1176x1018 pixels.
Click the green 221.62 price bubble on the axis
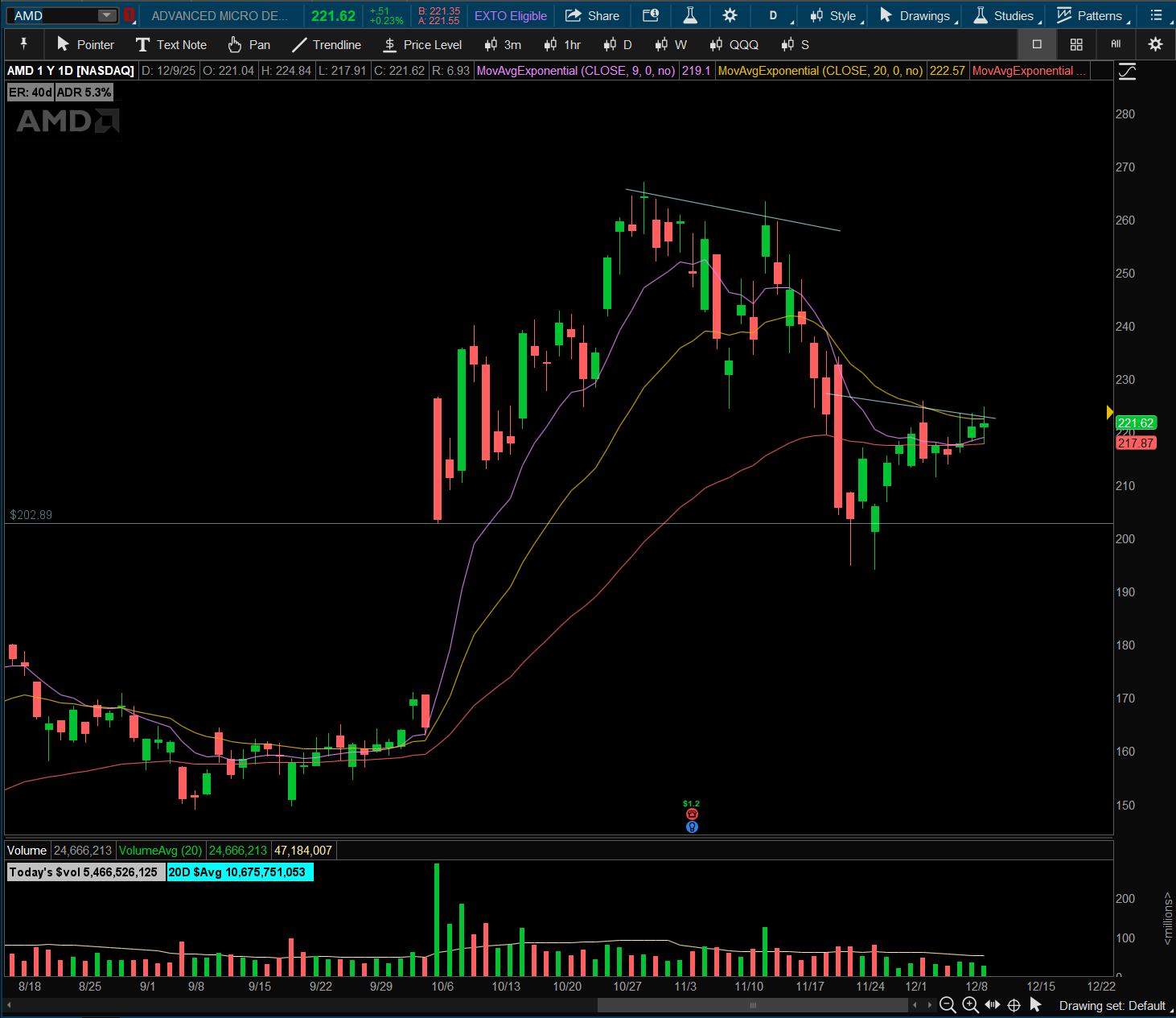(1135, 422)
